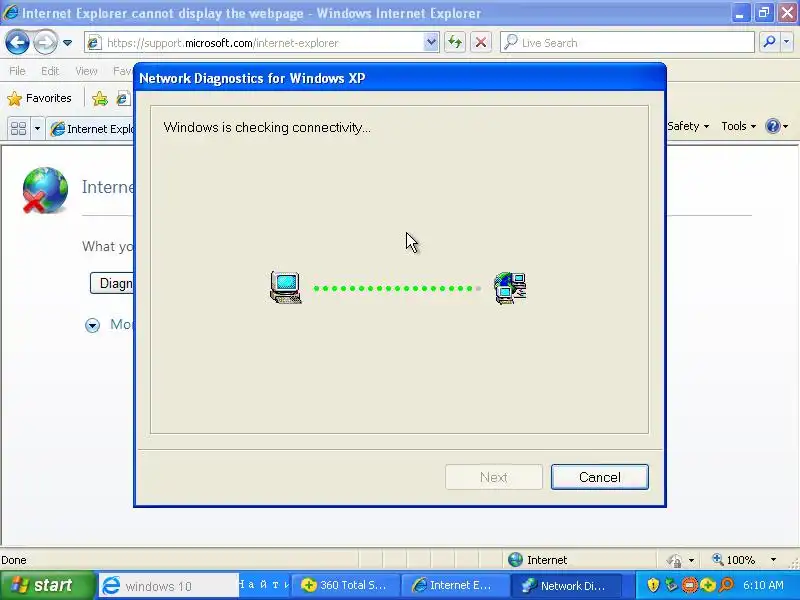Click into the Live Search box
Viewport: 800px width, 600px height.
pyautogui.click(x=628, y=43)
